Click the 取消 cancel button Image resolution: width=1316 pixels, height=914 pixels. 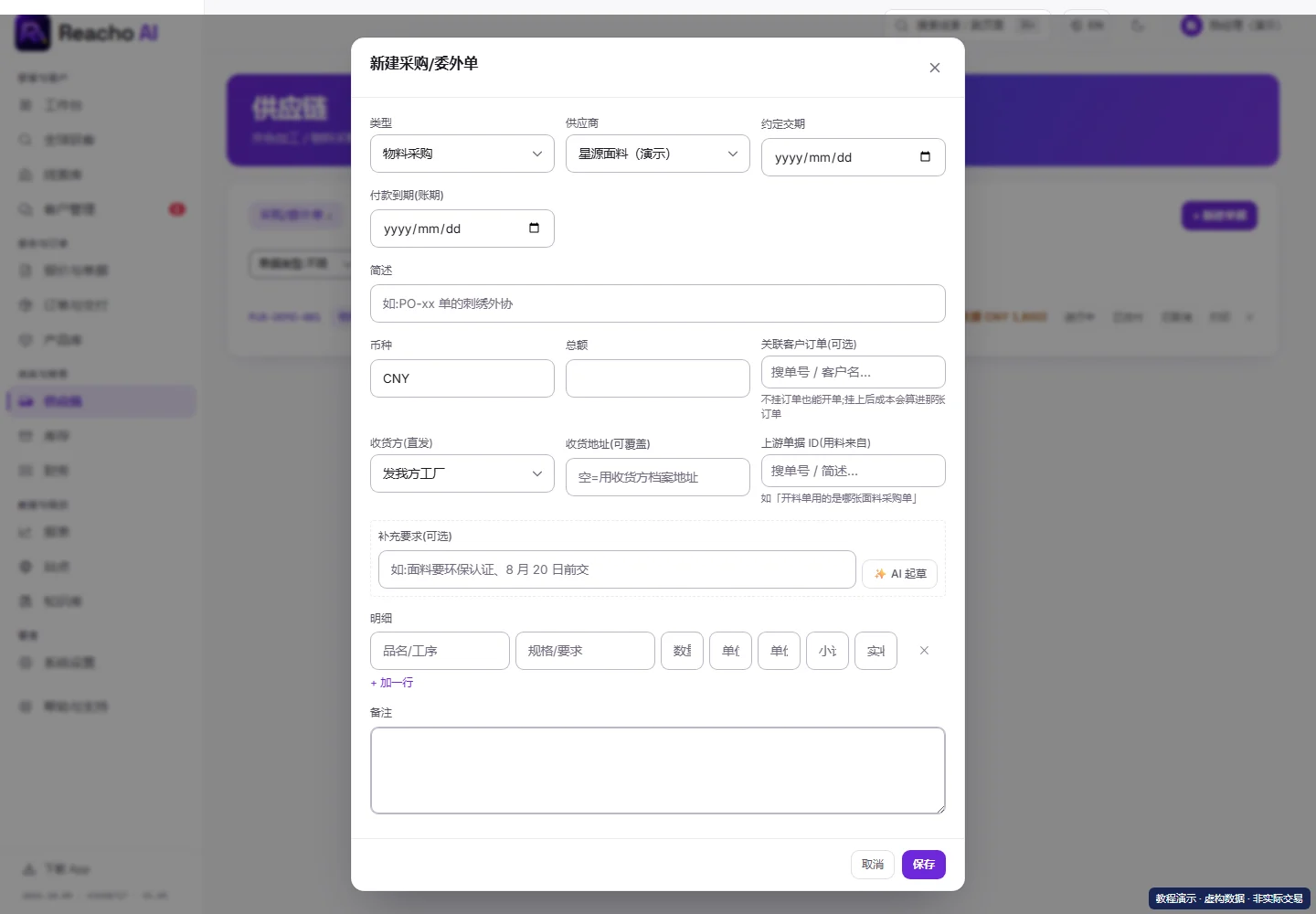click(x=872, y=865)
